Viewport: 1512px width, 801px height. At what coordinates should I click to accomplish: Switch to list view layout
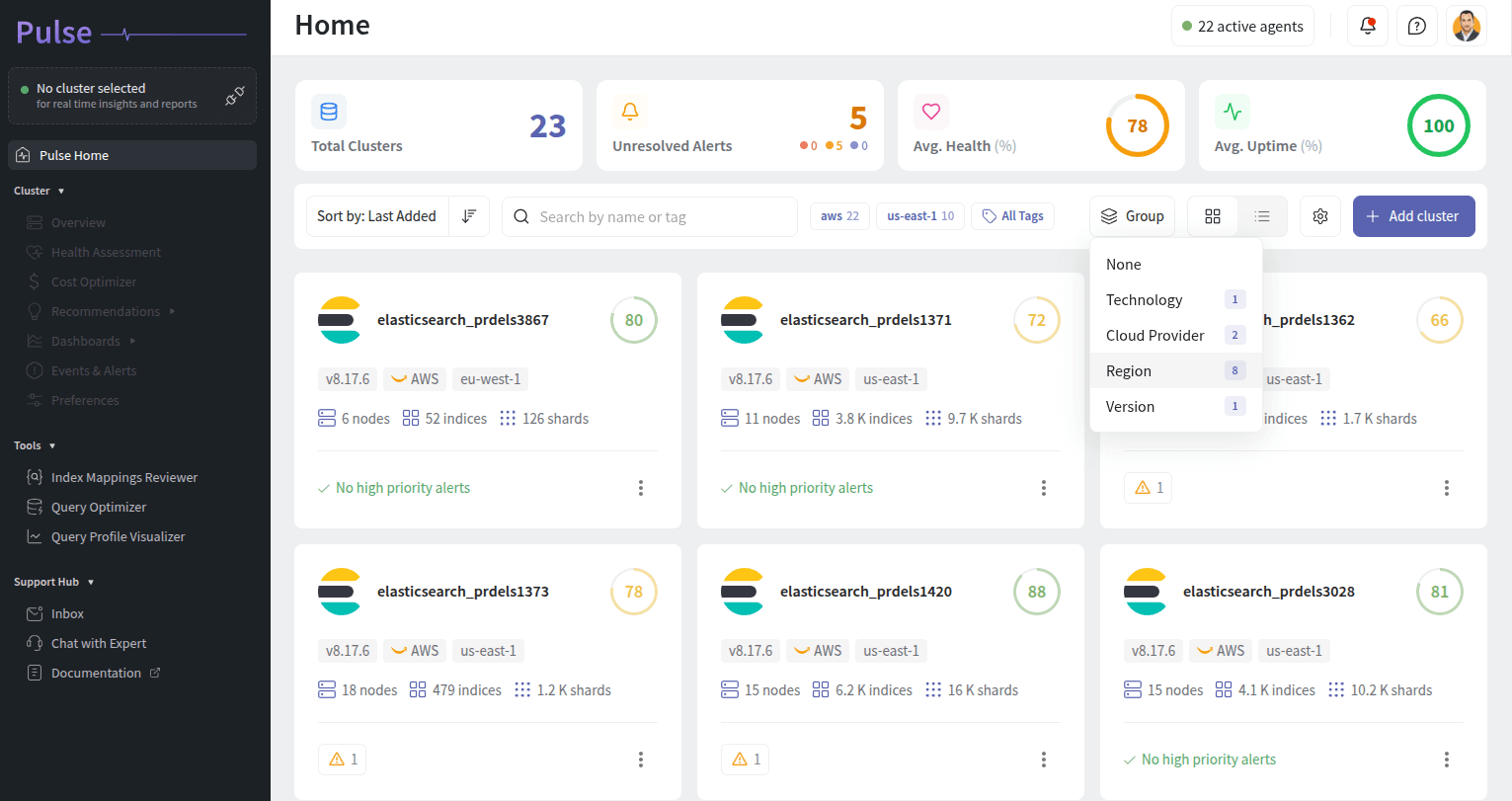point(1262,216)
